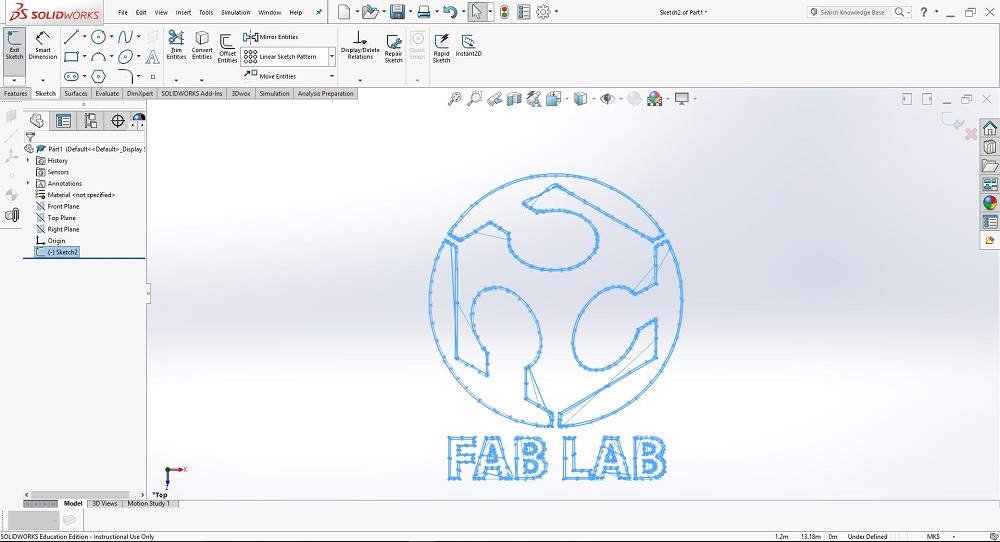Expand the Rectangle tool dropdown arrow
1000x542 pixels.
coord(84,57)
